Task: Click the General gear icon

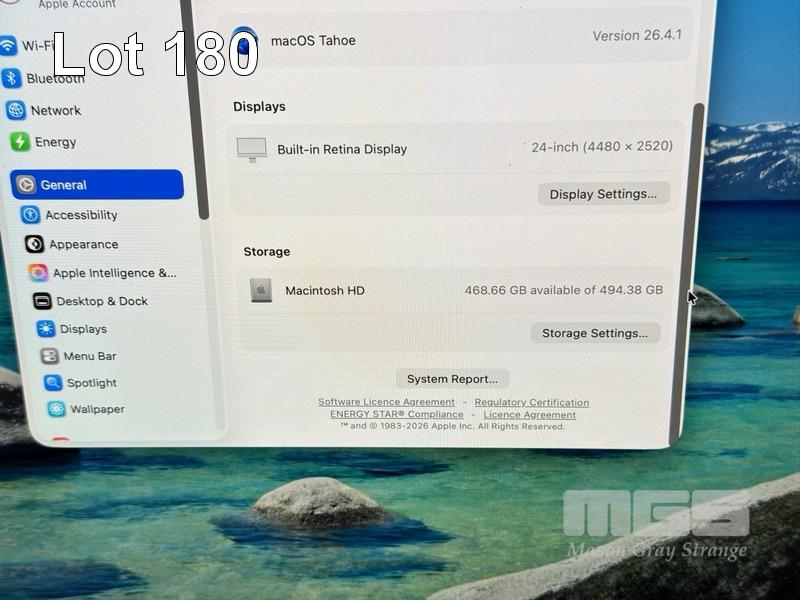Action: tap(26, 184)
